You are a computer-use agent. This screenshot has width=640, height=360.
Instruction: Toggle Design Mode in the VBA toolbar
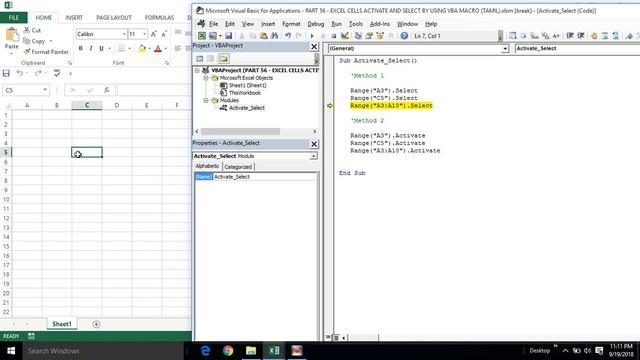(345, 36)
